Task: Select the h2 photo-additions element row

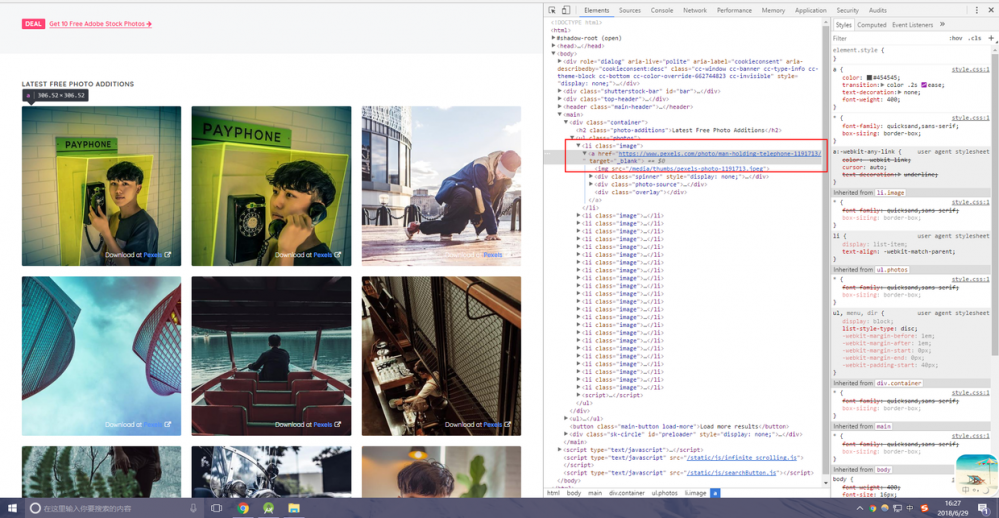Action: [x=678, y=130]
